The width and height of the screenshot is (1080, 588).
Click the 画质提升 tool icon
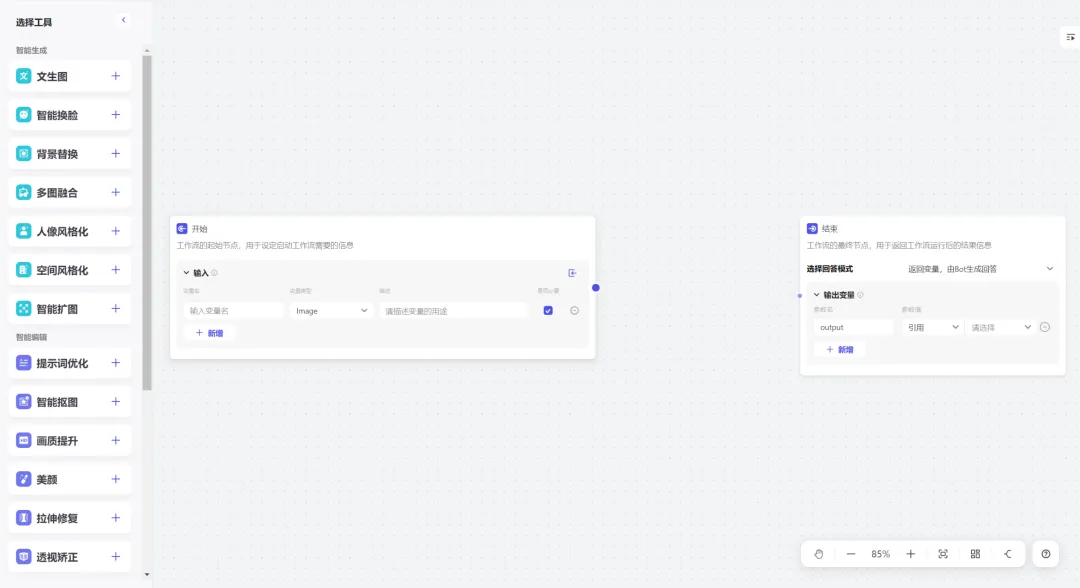[23, 440]
